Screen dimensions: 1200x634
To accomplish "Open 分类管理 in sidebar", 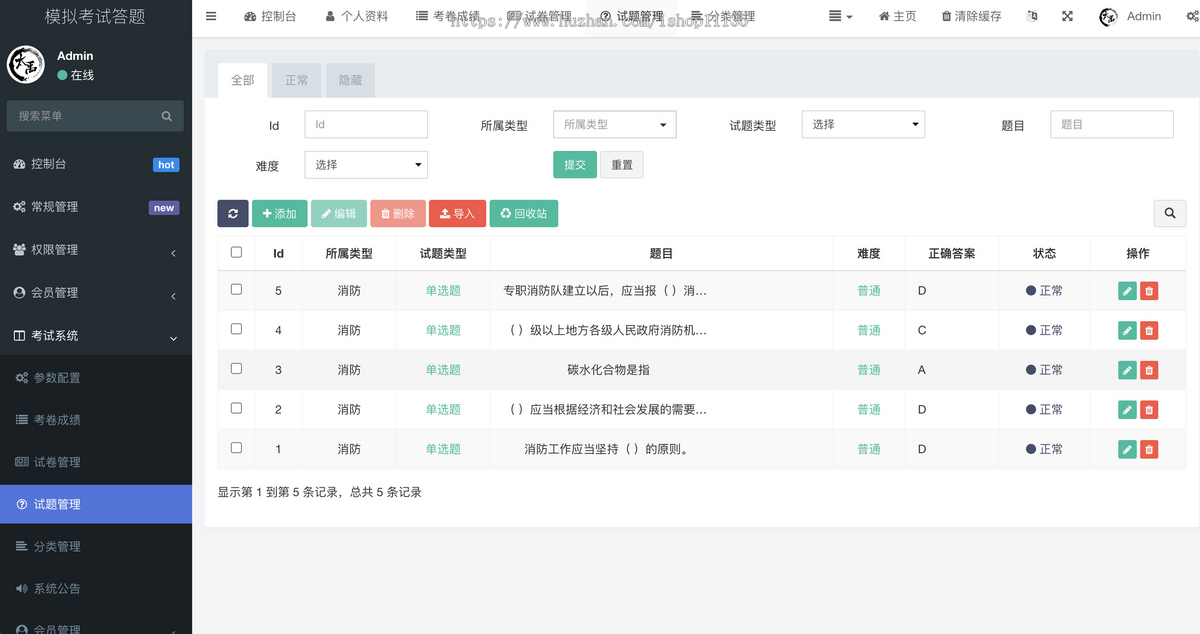I will point(96,546).
